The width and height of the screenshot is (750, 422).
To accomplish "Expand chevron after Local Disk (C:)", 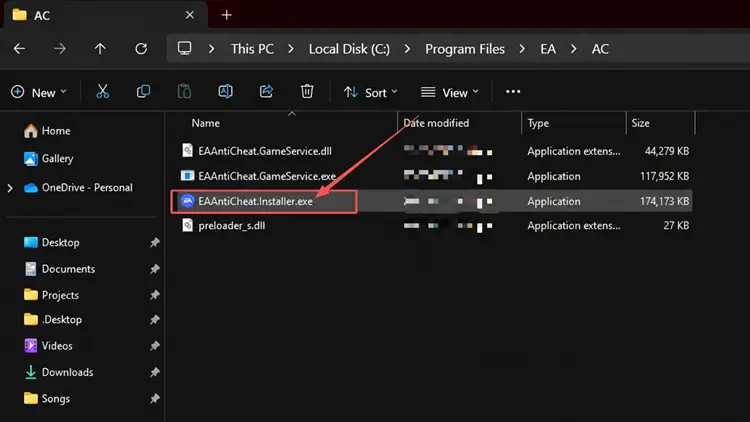I will tap(407, 49).
